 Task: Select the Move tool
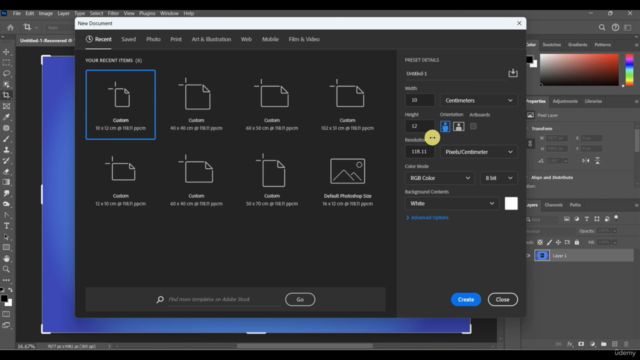(x=7, y=52)
